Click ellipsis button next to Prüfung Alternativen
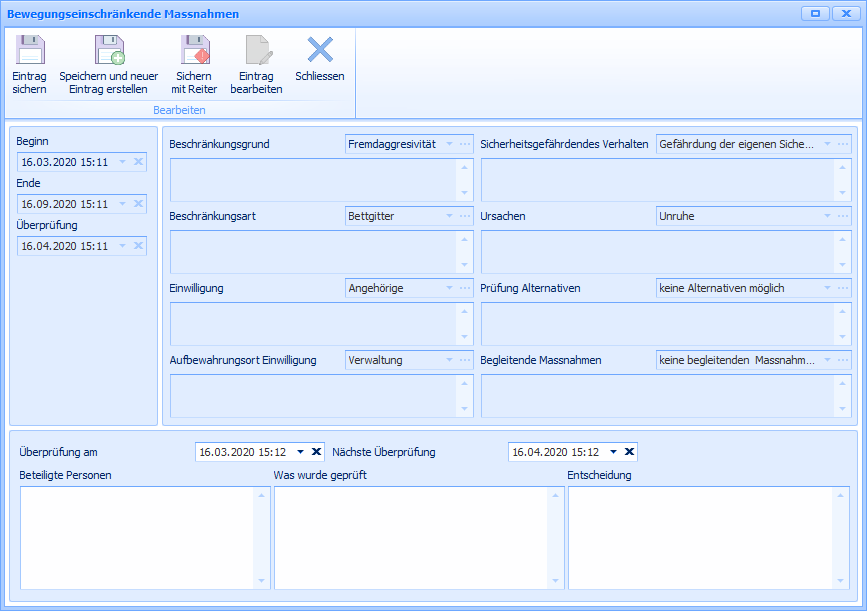 [843, 288]
